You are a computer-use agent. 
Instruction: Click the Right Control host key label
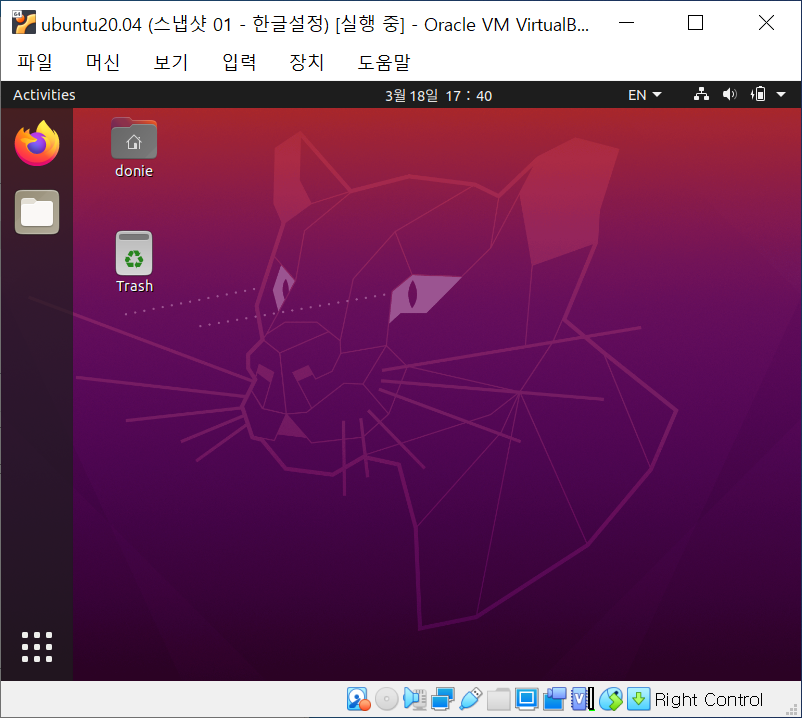point(708,700)
